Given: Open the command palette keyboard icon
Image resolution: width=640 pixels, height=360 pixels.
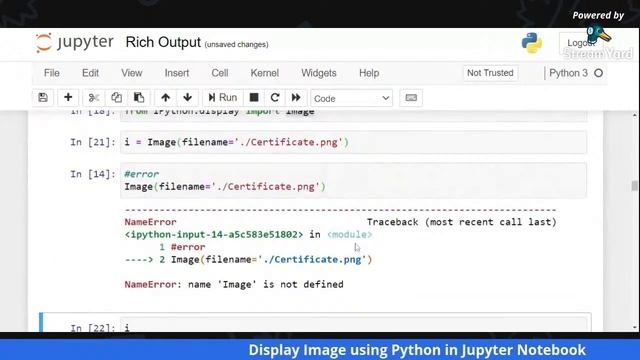Looking at the screenshot, I should [411, 98].
